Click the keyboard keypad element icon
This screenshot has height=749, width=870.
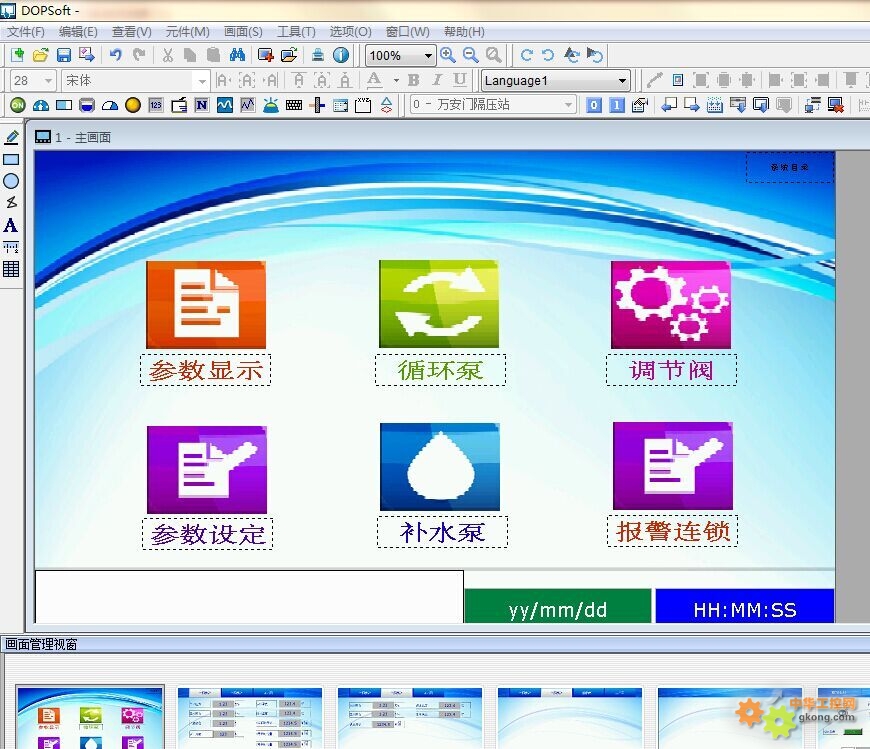(294, 105)
